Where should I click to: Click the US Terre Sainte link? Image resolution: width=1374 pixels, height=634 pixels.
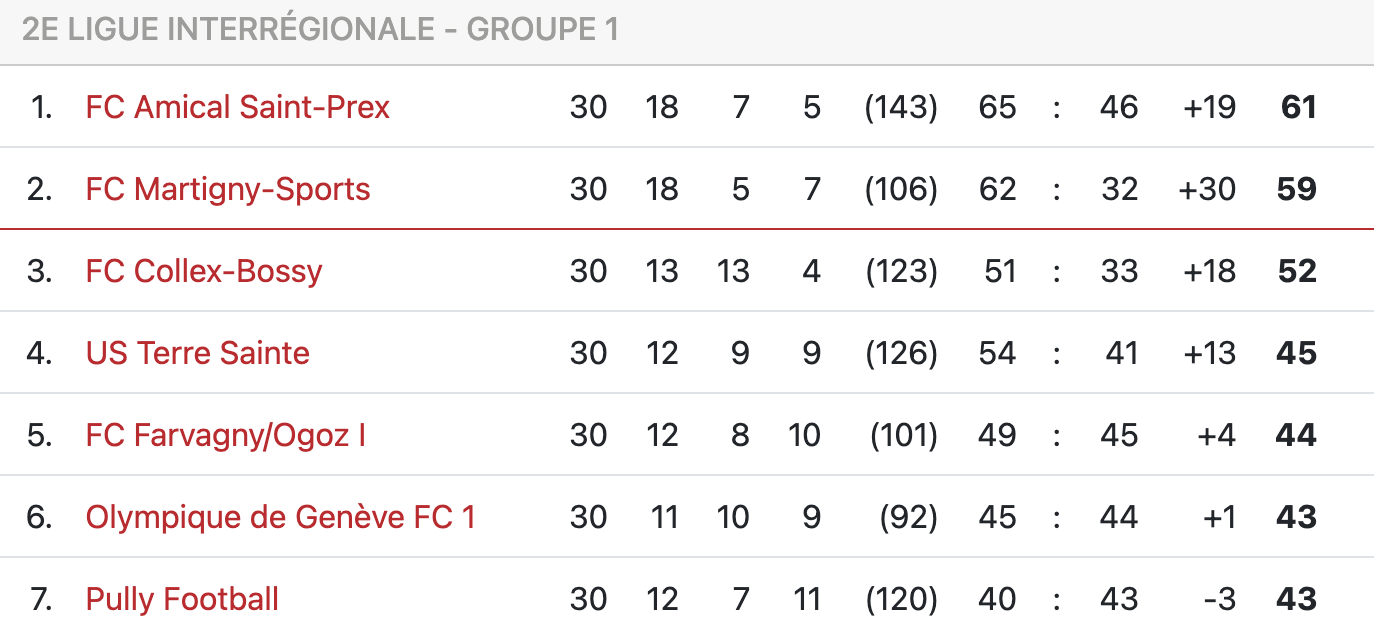198,353
